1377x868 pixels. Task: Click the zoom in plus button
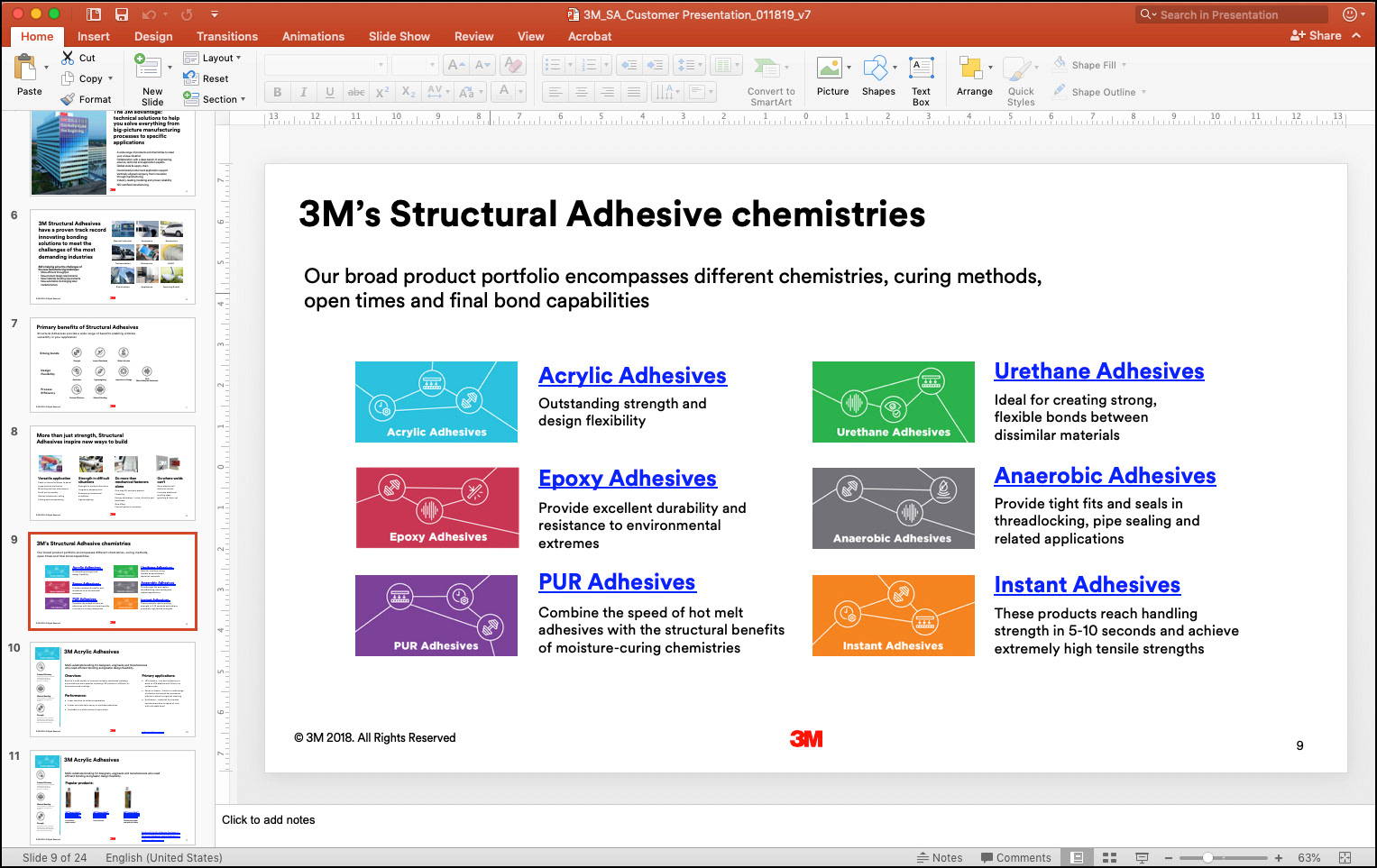coord(1279,857)
